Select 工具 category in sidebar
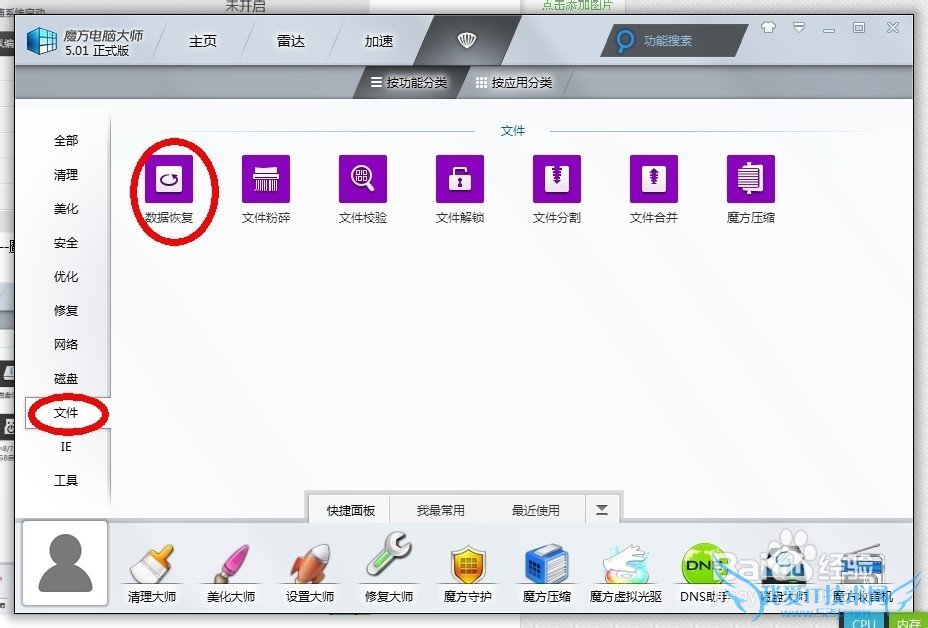The width and height of the screenshot is (928, 628). tap(66, 481)
